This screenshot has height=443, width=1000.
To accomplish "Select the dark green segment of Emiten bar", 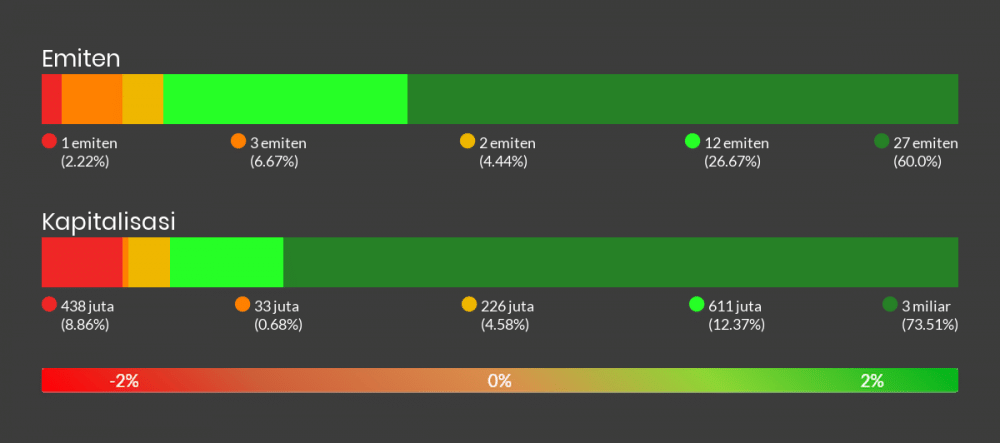I will (682, 99).
